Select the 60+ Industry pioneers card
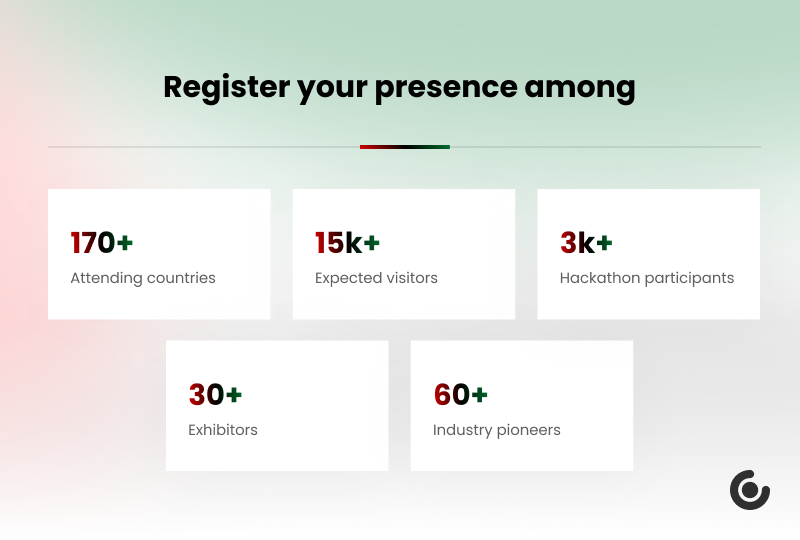 (x=522, y=406)
